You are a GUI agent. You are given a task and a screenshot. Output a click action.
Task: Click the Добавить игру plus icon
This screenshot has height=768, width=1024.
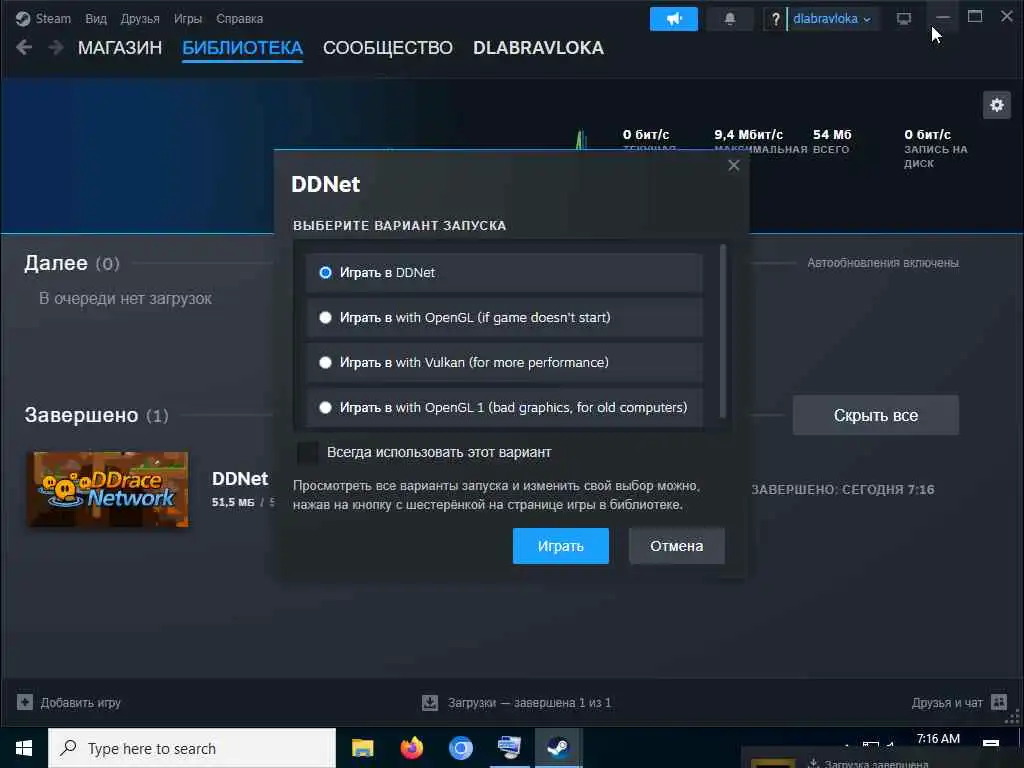[24, 702]
